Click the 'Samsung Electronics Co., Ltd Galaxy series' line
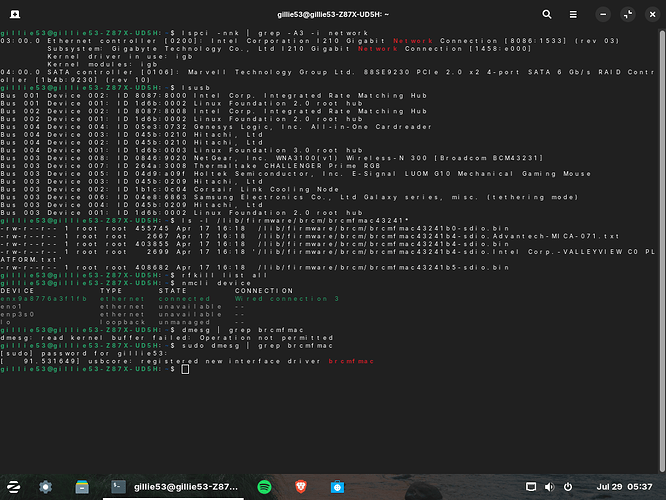The width and height of the screenshot is (666, 500). tap(289, 197)
